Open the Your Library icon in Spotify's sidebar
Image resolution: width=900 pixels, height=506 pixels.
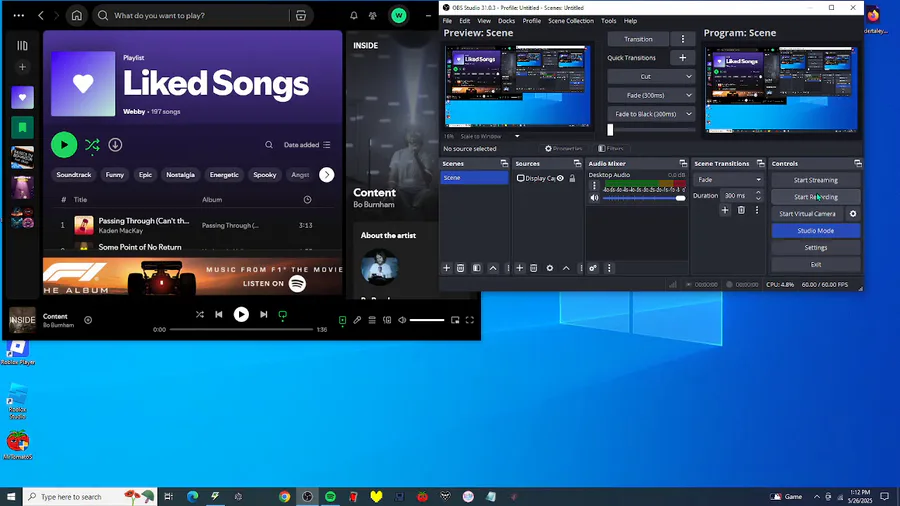coord(22,45)
